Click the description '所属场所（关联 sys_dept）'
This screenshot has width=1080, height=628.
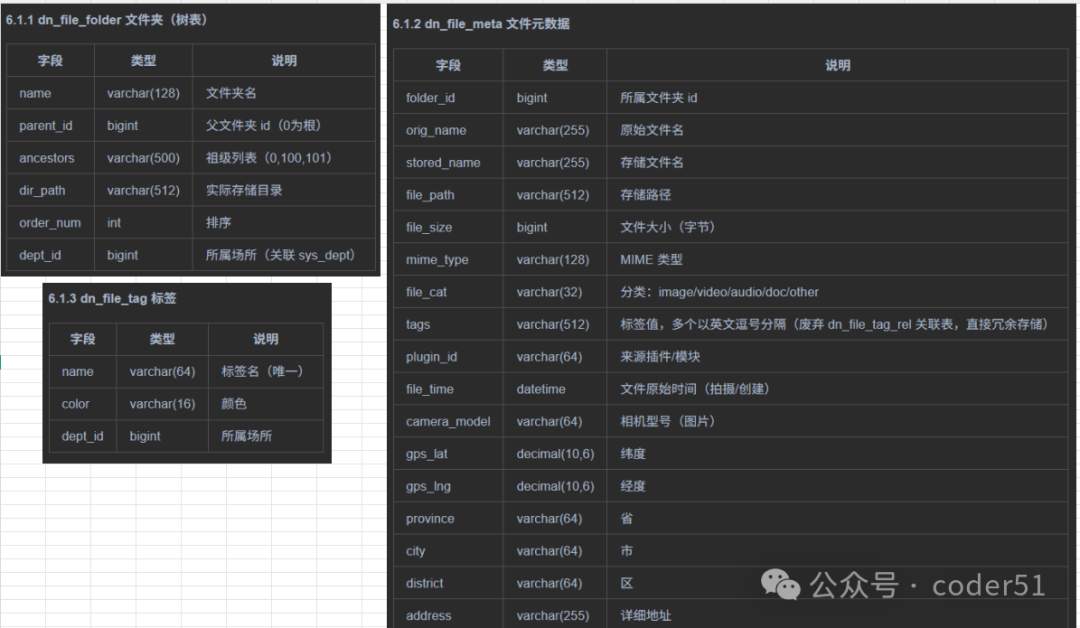tap(280, 255)
